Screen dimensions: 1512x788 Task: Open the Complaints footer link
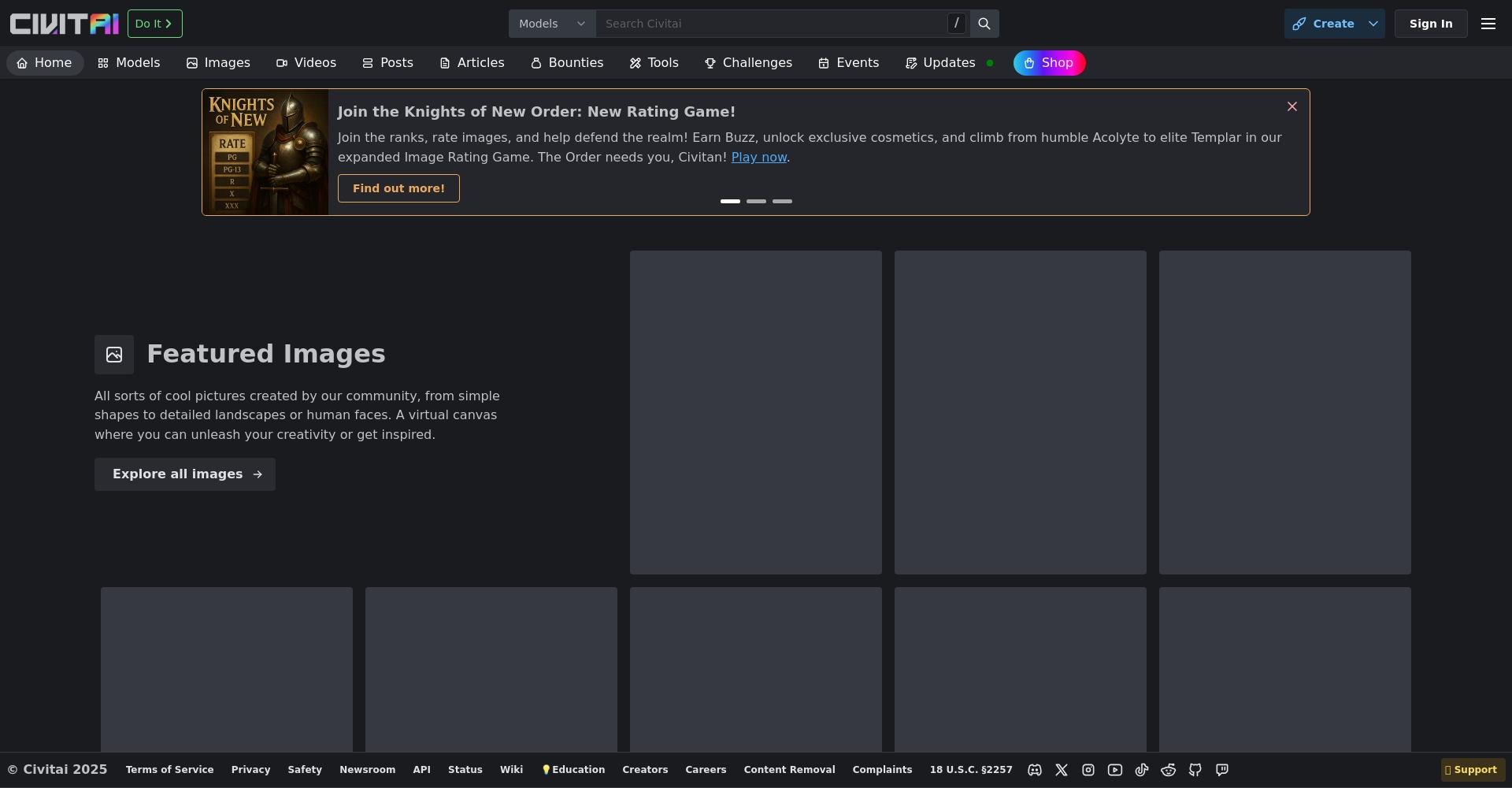pos(882,770)
